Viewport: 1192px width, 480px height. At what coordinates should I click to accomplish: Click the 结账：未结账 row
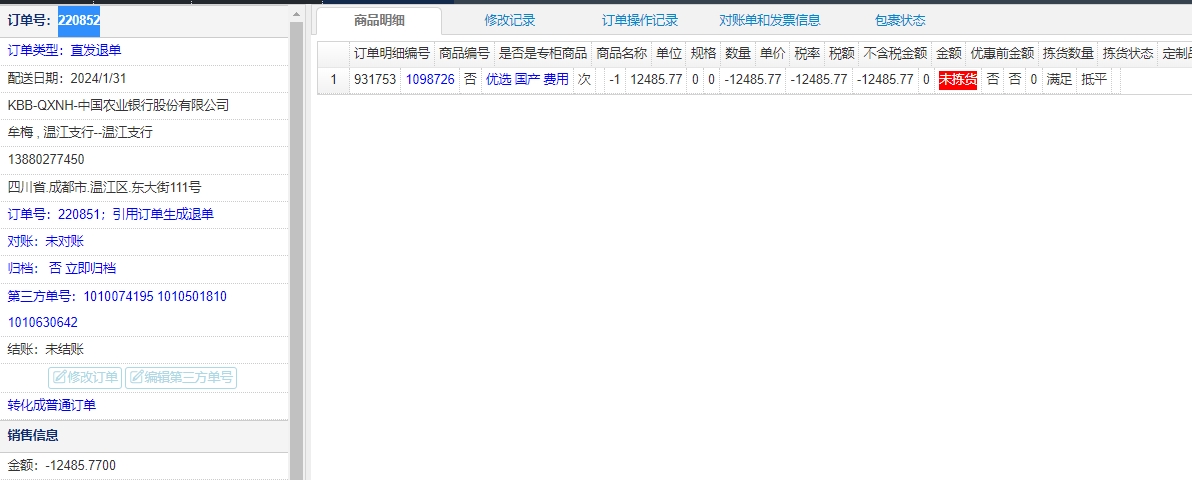pos(144,349)
